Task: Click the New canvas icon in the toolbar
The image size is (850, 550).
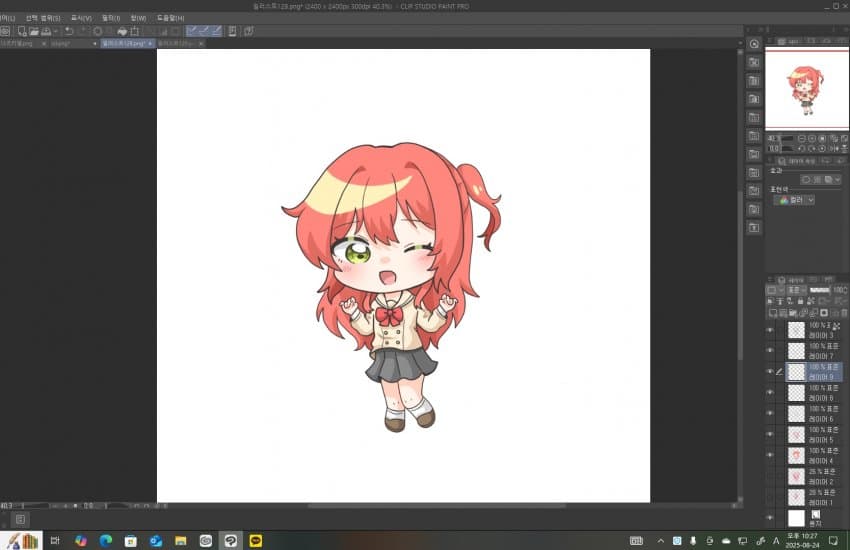Action: tap(21, 31)
